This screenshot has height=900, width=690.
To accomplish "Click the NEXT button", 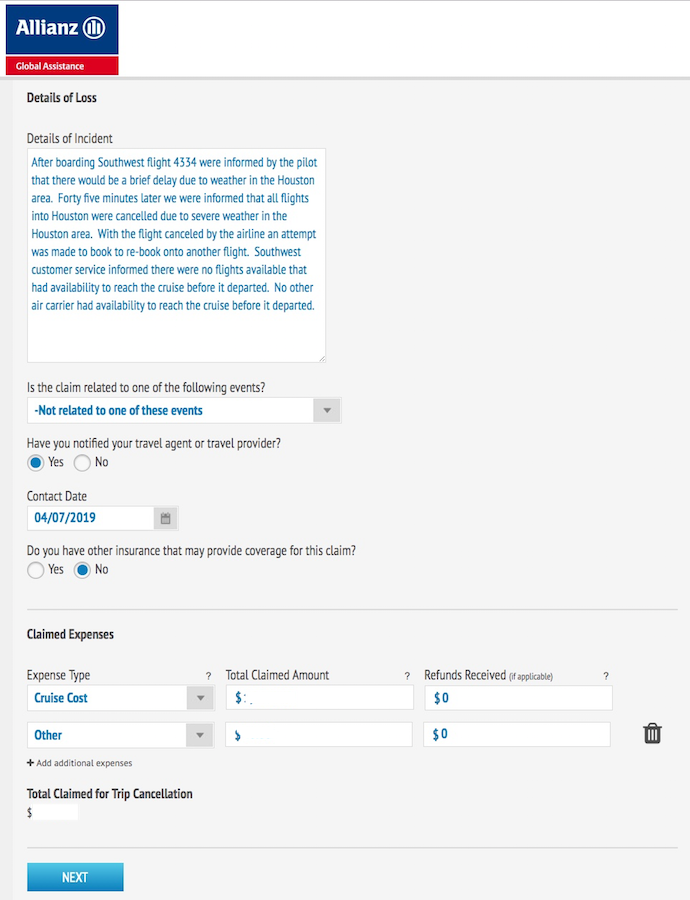I will pyautogui.click(x=75, y=877).
